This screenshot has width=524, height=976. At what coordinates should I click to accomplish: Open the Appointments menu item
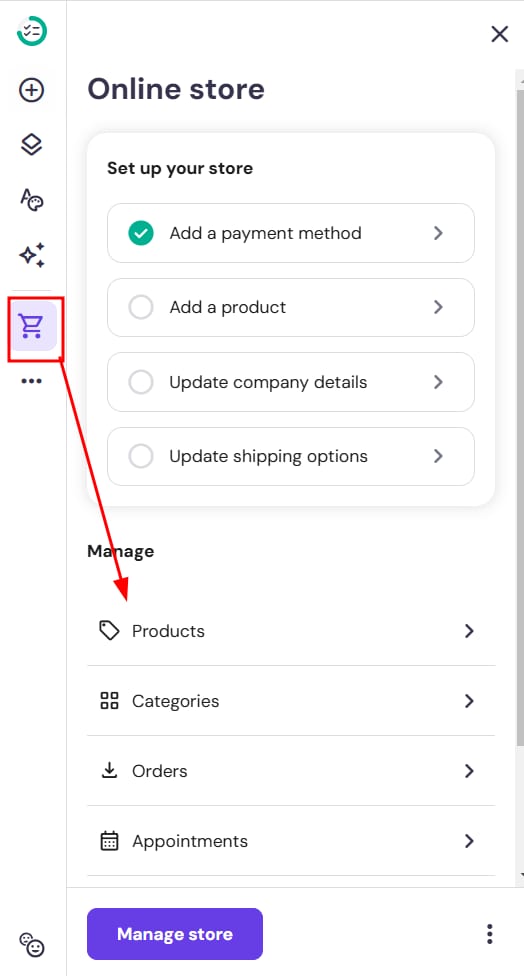point(291,841)
